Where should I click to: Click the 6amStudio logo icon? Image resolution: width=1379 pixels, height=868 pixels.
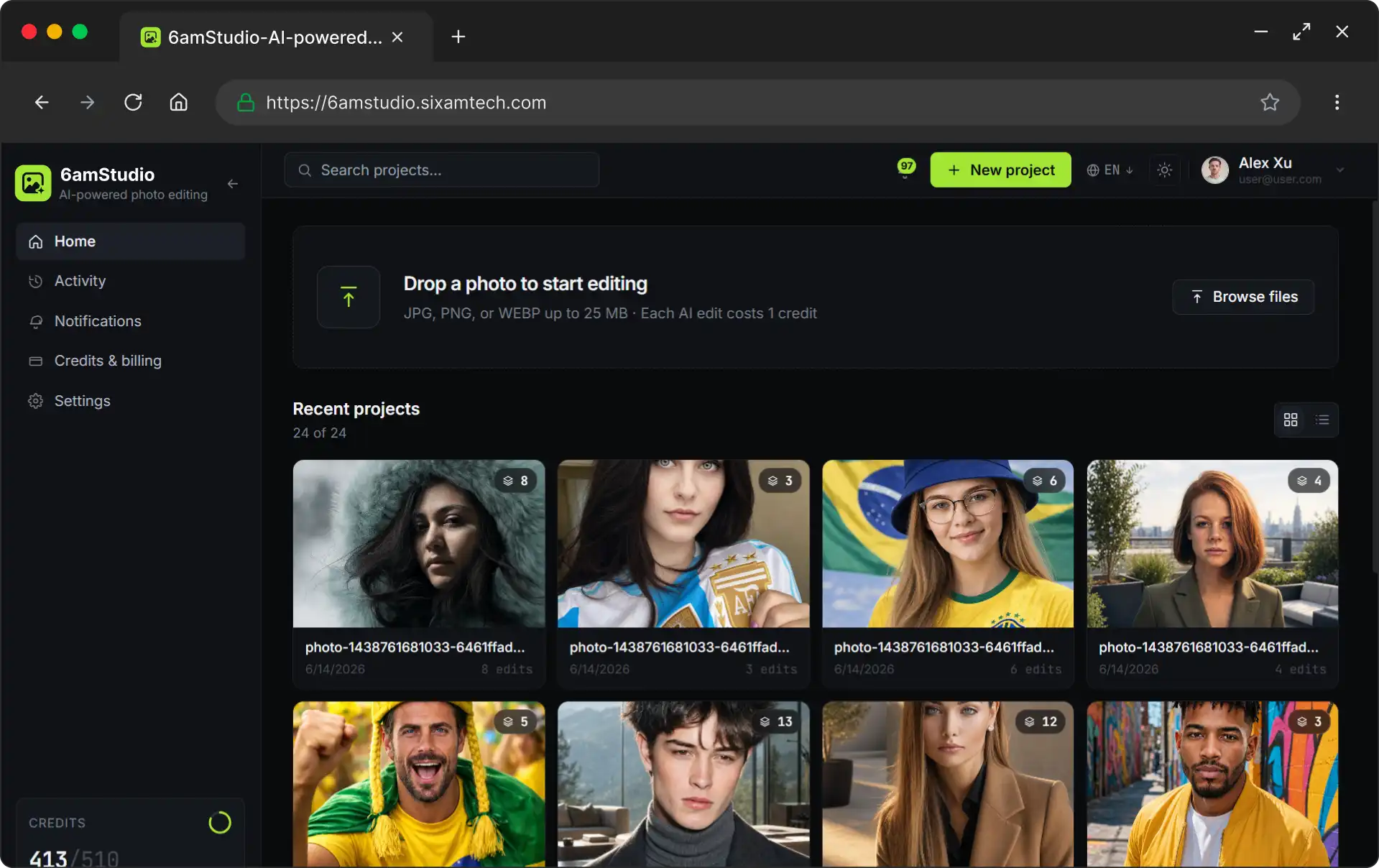coord(33,183)
